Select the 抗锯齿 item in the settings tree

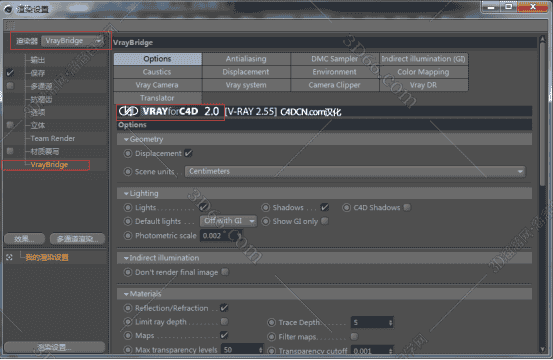point(42,99)
